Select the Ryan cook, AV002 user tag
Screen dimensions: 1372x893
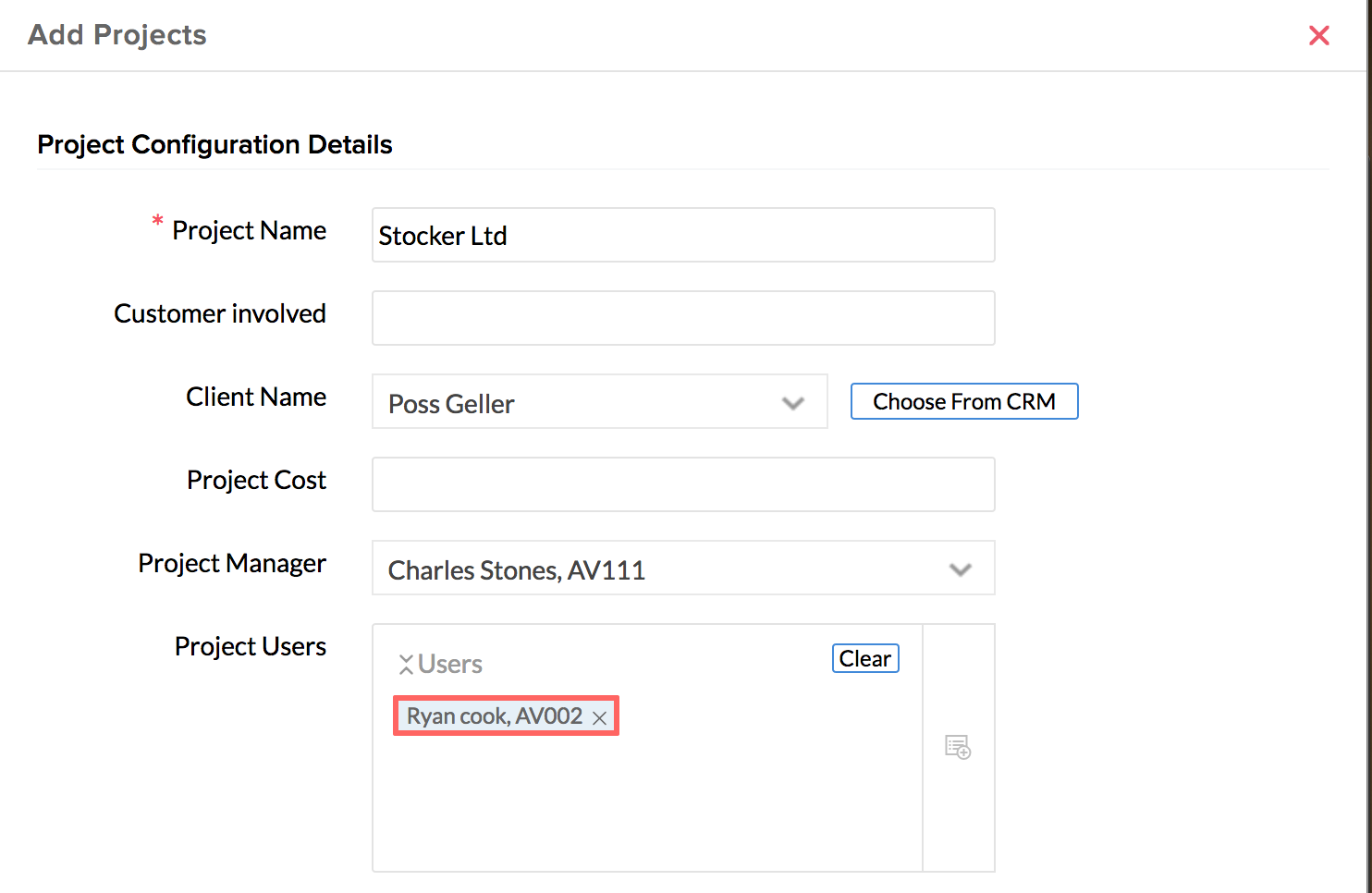click(495, 716)
